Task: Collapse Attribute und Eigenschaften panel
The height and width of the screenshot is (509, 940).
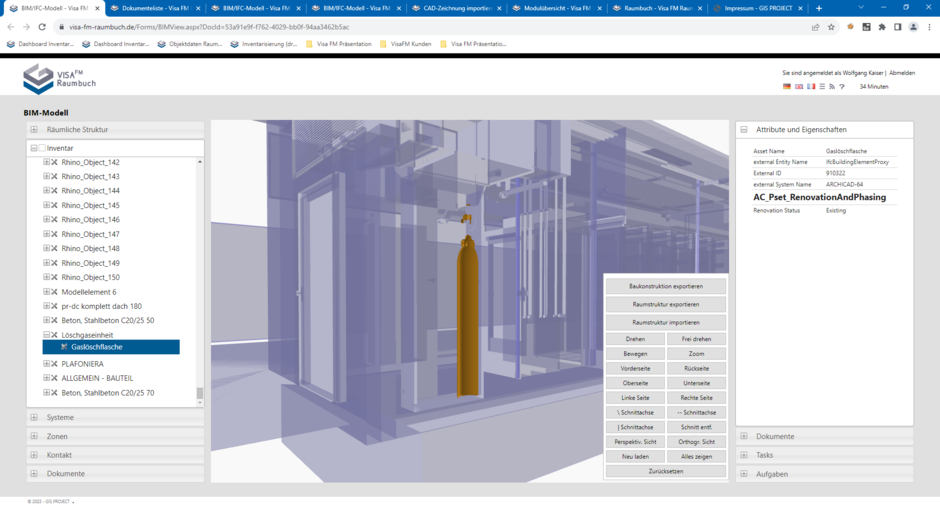Action: pyautogui.click(x=744, y=129)
